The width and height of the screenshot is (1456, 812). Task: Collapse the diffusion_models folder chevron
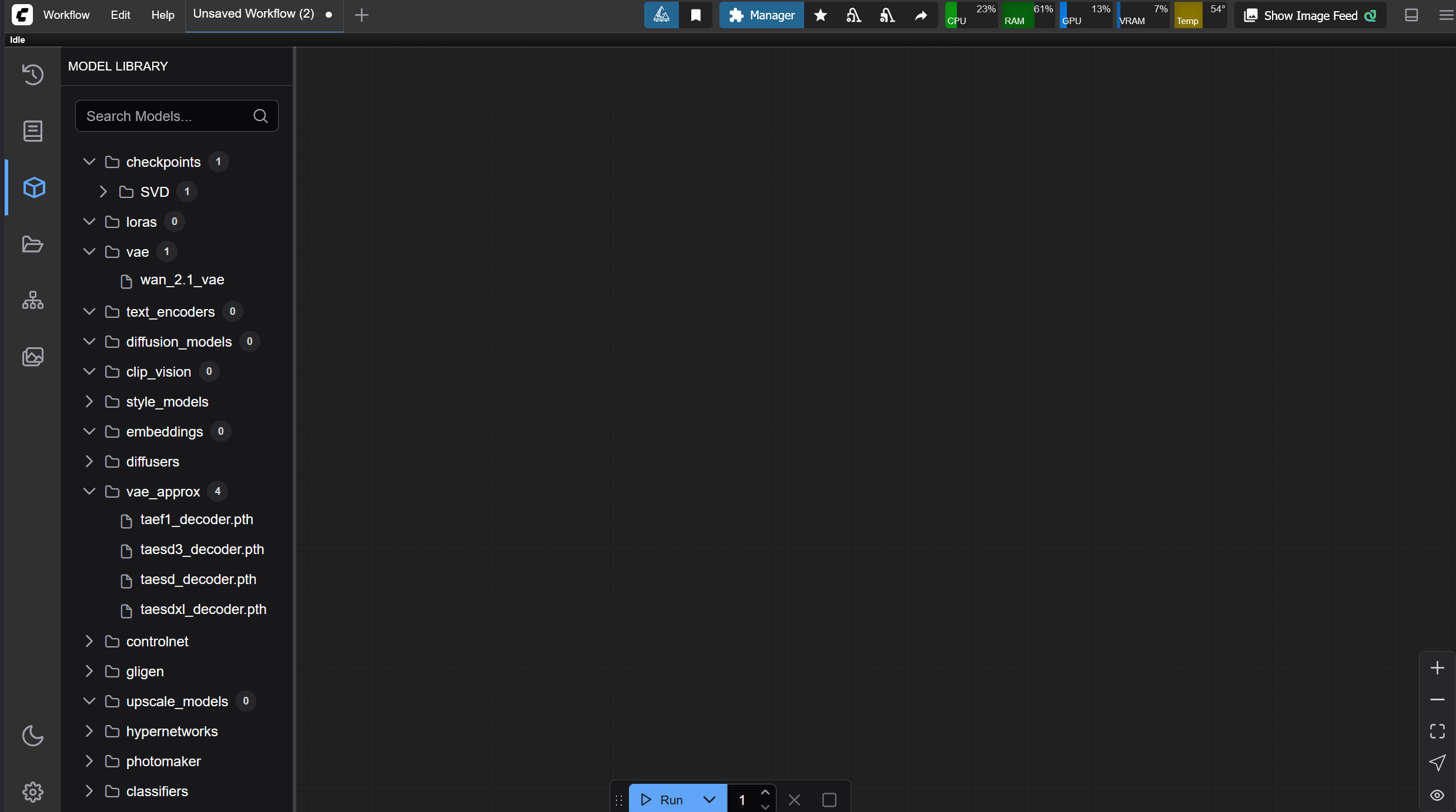coord(89,341)
